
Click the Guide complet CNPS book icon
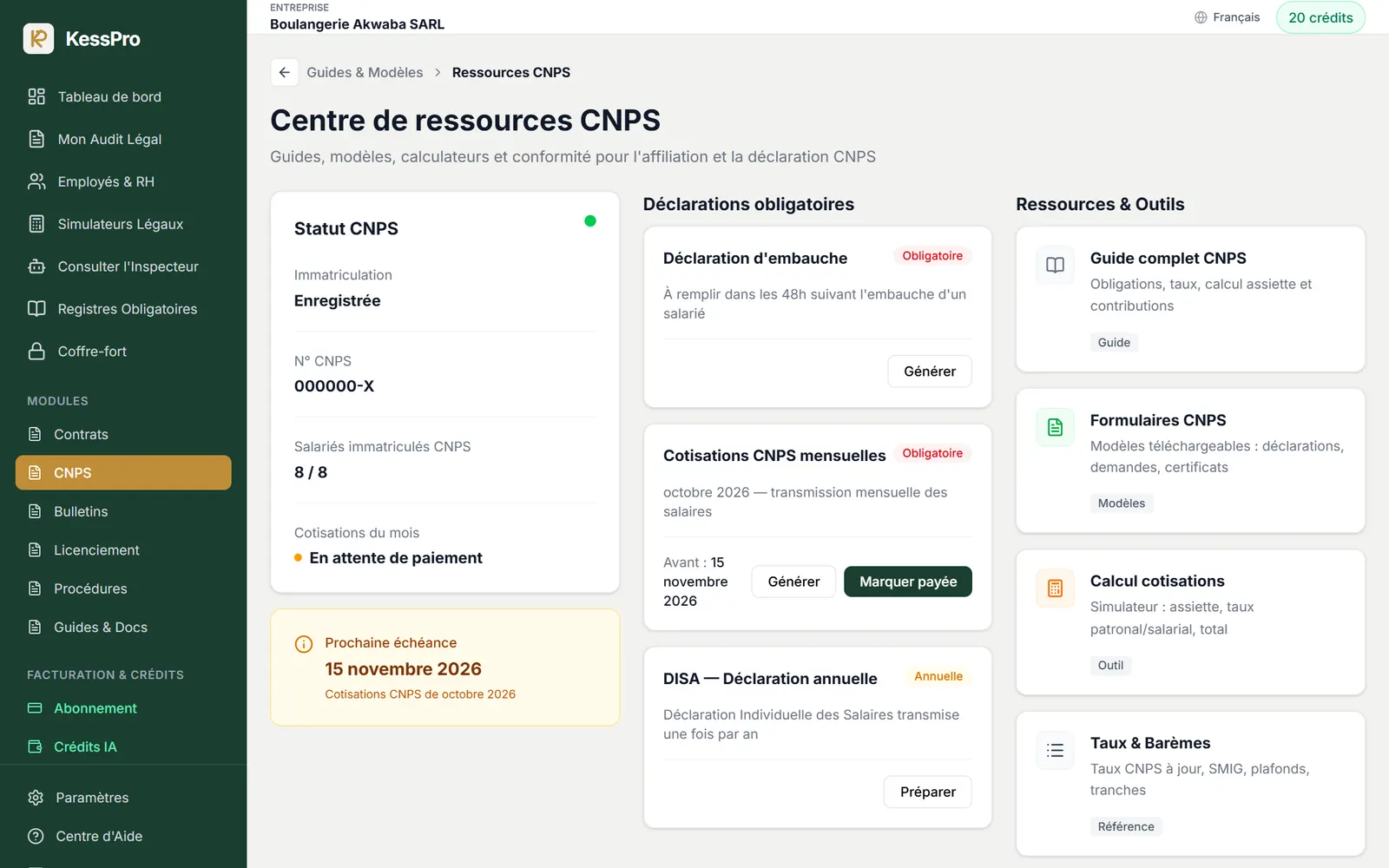pyautogui.click(x=1055, y=265)
